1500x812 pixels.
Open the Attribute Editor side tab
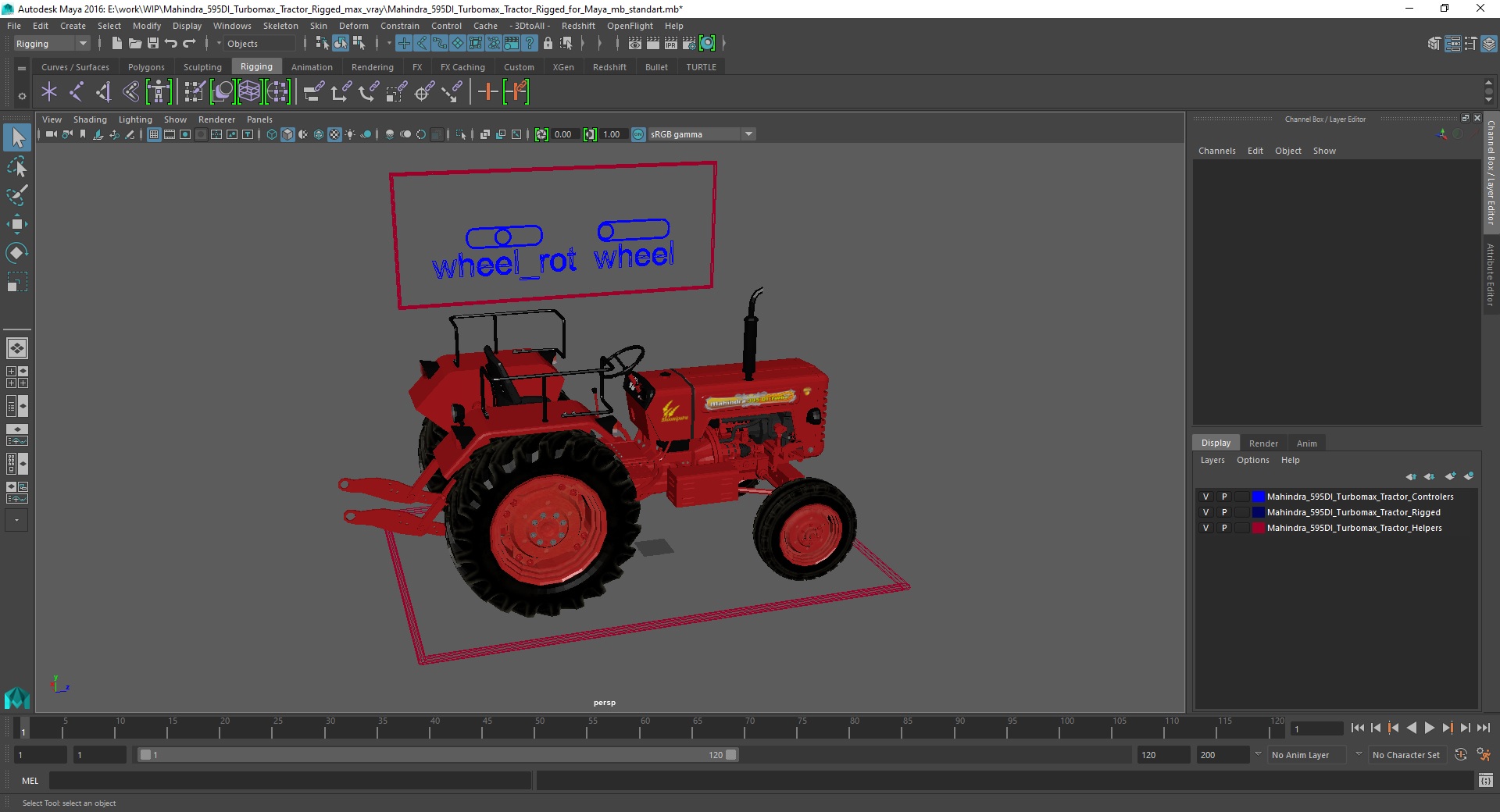[x=1491, y=274]
